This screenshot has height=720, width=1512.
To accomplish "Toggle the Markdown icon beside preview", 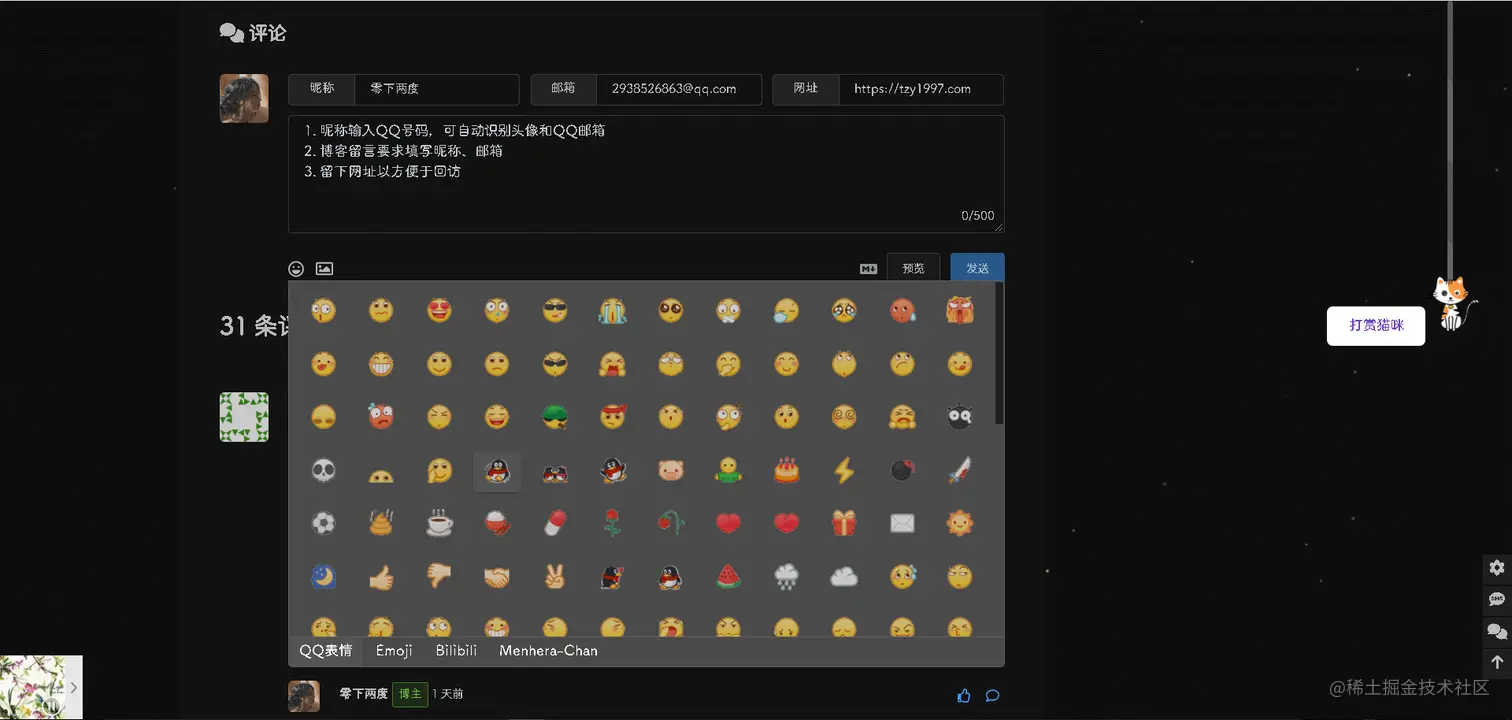I will (x=869, y=269).
